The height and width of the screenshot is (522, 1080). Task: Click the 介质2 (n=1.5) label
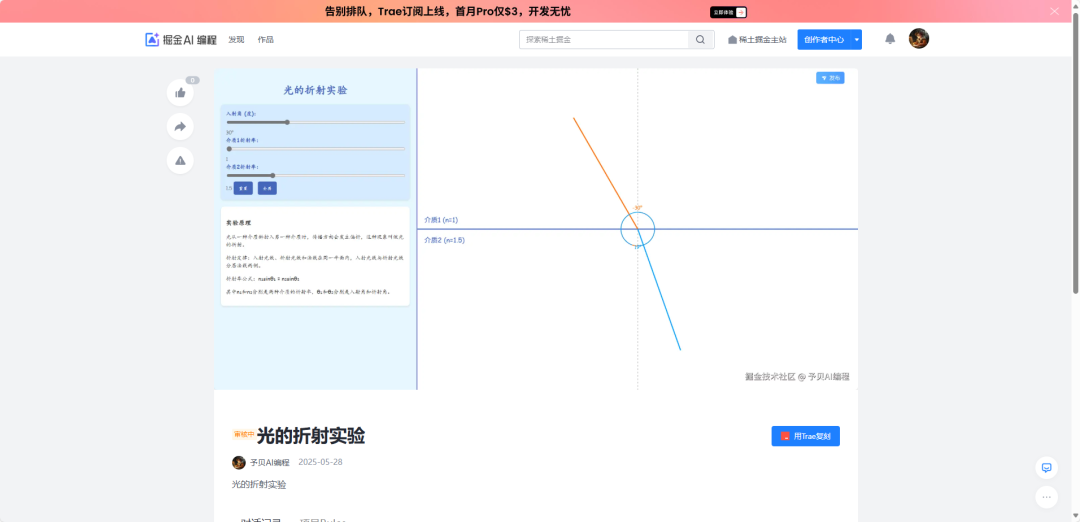(444, 240)
